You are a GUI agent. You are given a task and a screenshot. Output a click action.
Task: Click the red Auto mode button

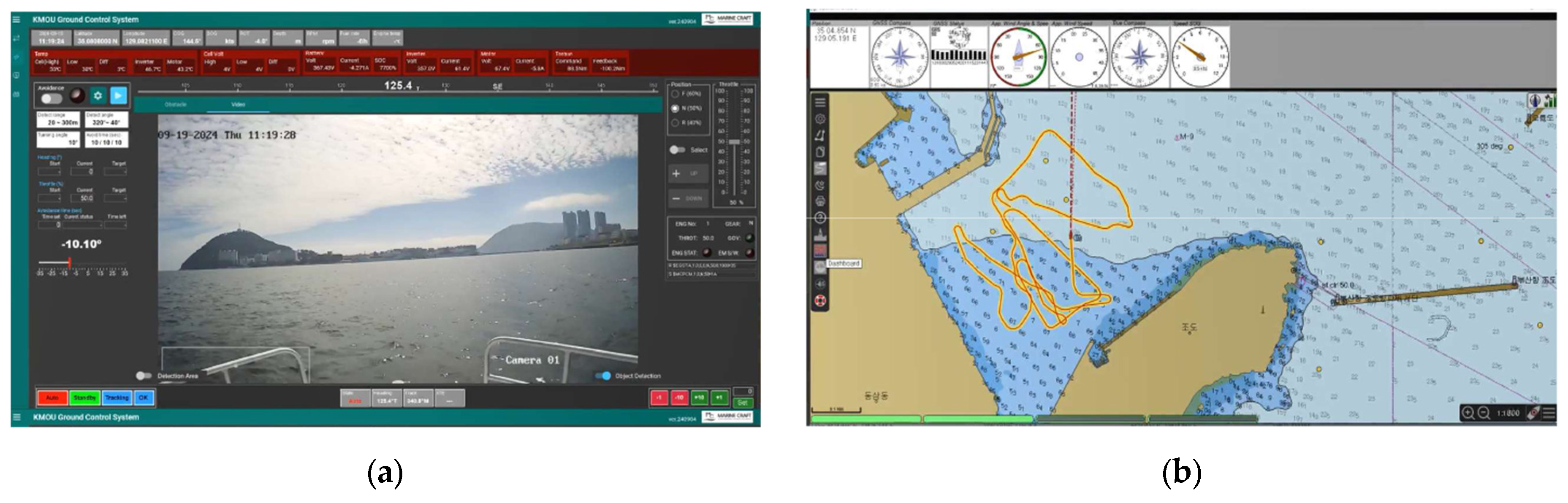pos(52,398)
